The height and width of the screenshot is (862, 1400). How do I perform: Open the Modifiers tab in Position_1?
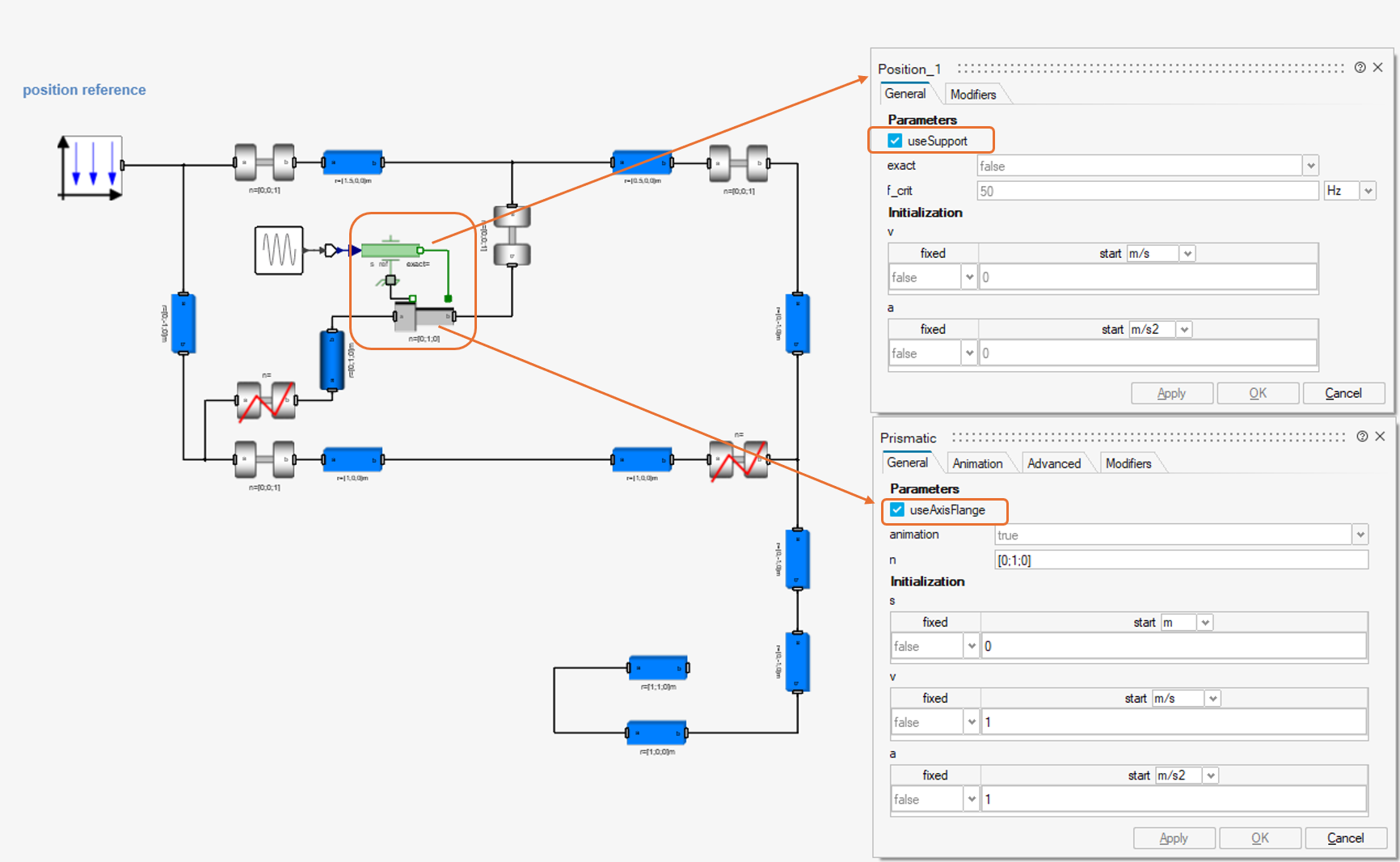[x=973, y=95]
